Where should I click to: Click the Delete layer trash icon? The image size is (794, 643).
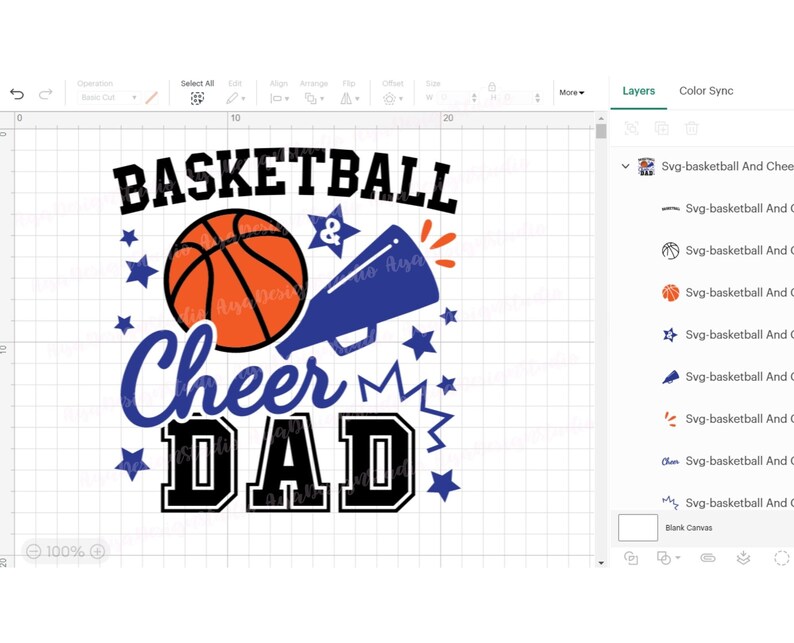pos(692,128)
